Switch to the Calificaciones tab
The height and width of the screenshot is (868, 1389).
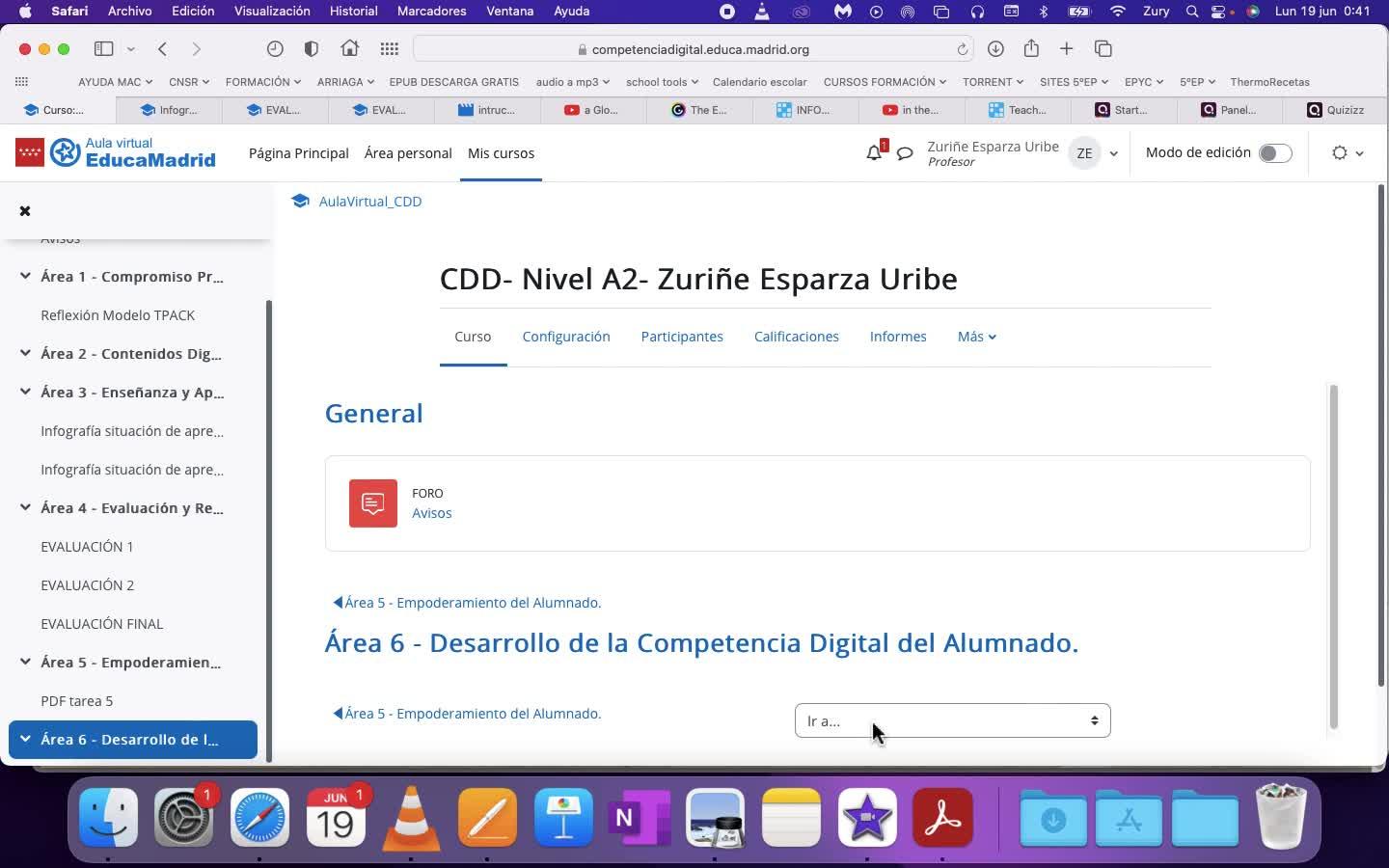[796, 337]
